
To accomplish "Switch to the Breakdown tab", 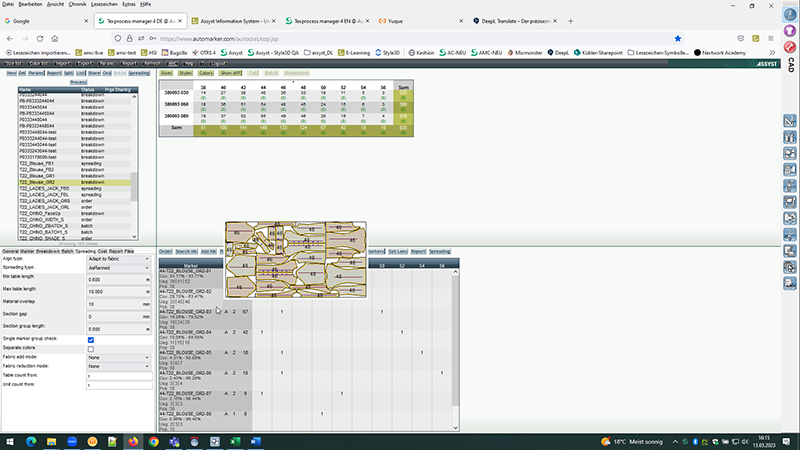I will pos(47,251).
